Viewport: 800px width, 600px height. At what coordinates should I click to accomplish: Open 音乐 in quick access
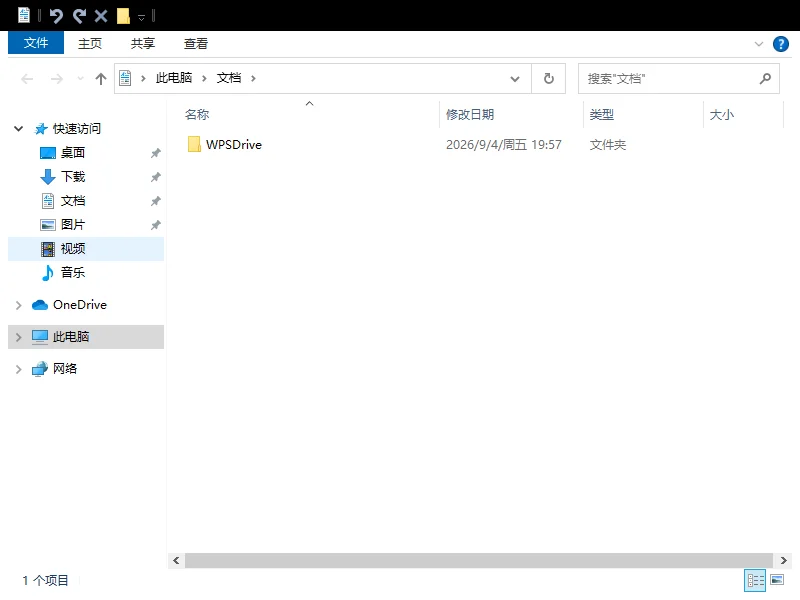pyautogui.click(x=72, y=272)
